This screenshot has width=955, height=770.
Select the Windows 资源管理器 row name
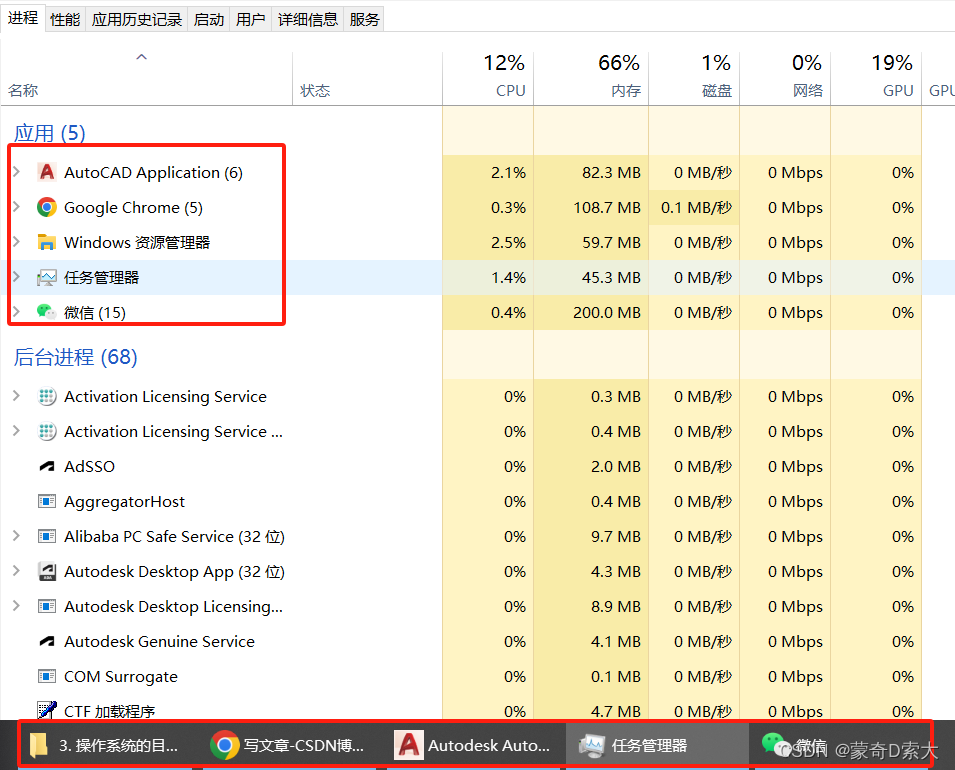click(137, 242)
